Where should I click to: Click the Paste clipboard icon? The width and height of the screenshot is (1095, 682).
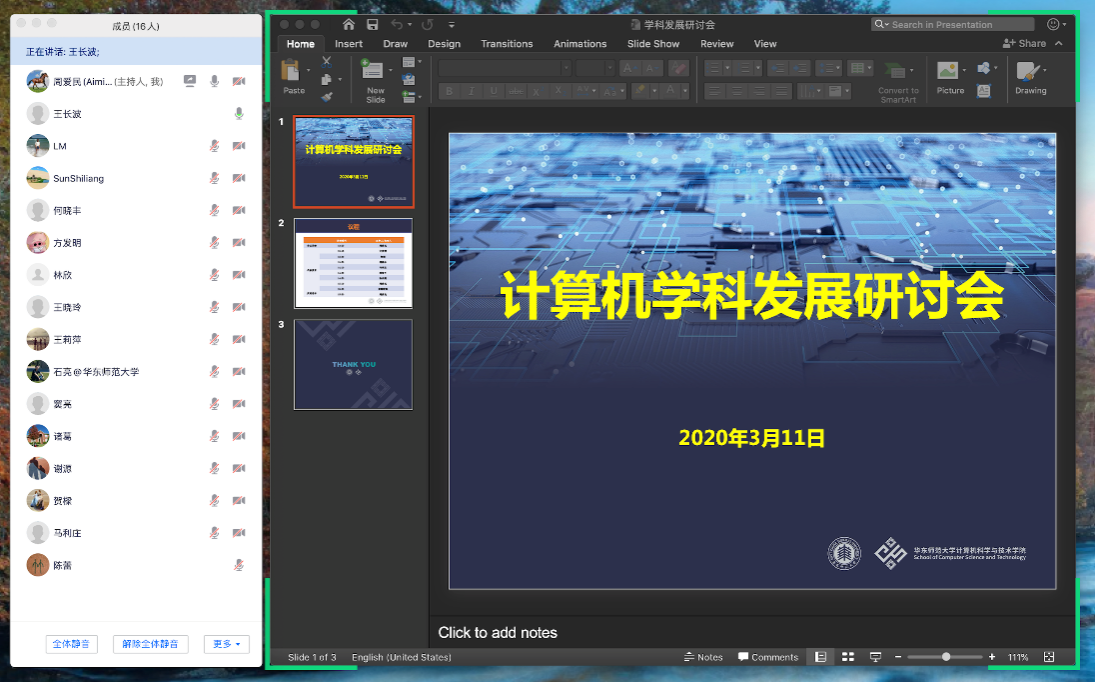pyautogui.click(x=292, y=73)
